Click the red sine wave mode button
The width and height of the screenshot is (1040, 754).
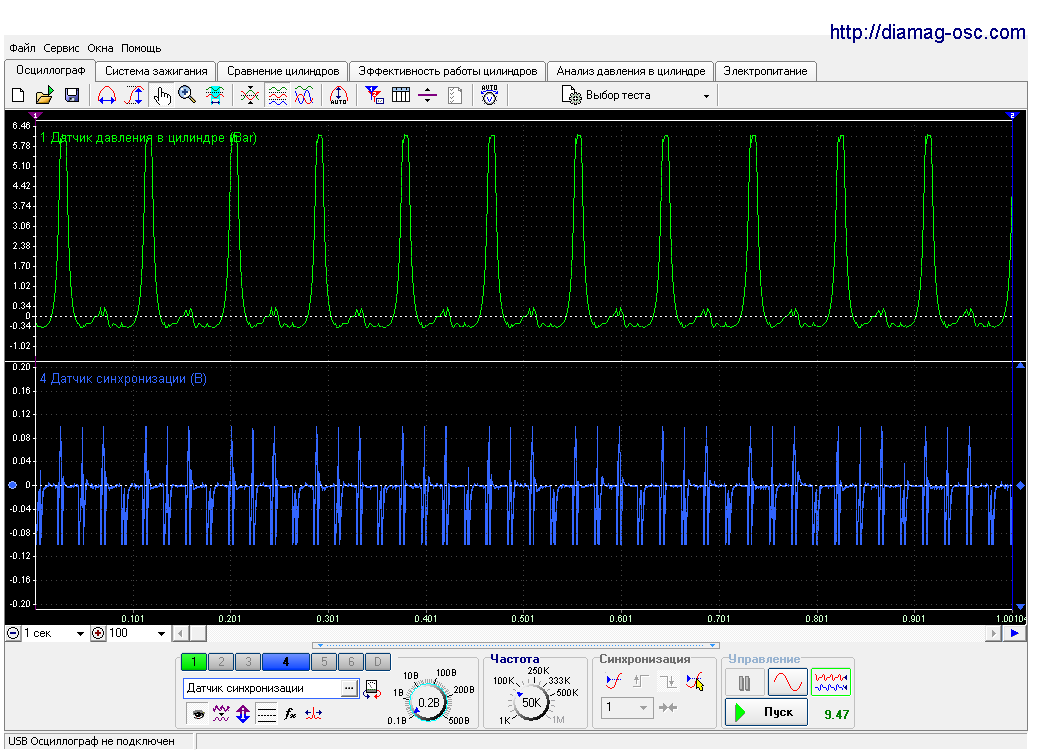787,682
